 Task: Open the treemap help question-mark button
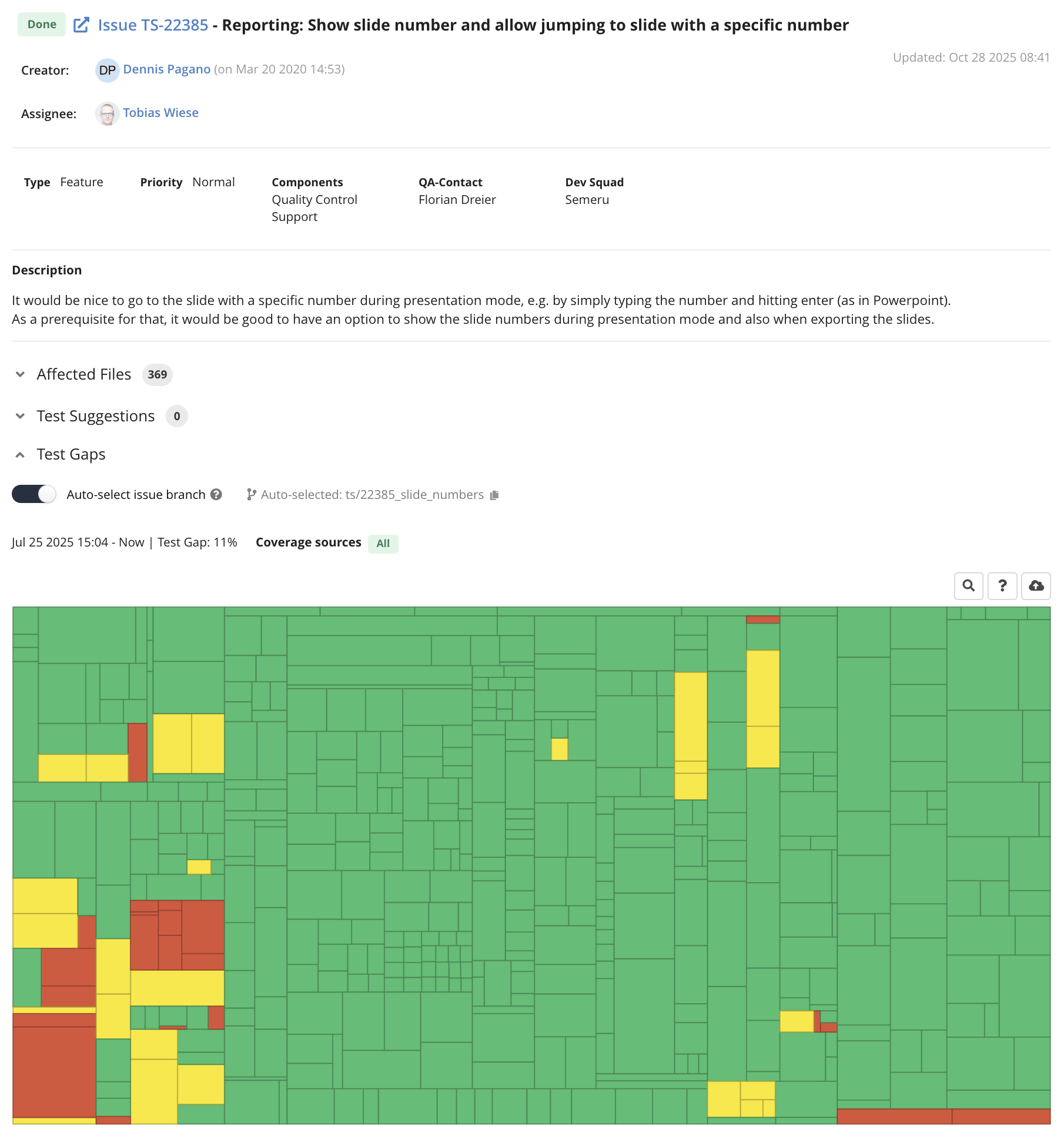pos(1002,586)
